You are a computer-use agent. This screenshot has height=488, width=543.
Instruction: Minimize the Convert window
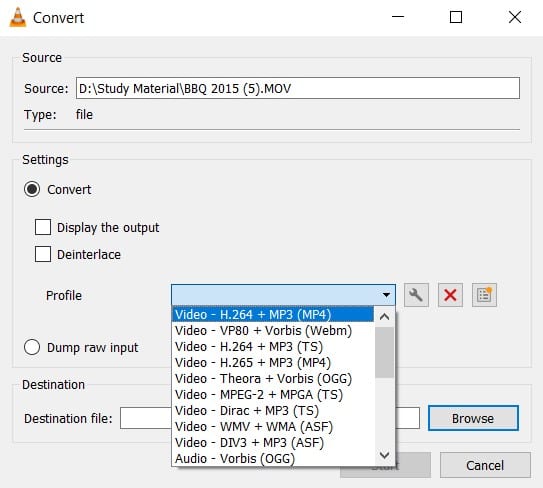click(x=398, y=17)
